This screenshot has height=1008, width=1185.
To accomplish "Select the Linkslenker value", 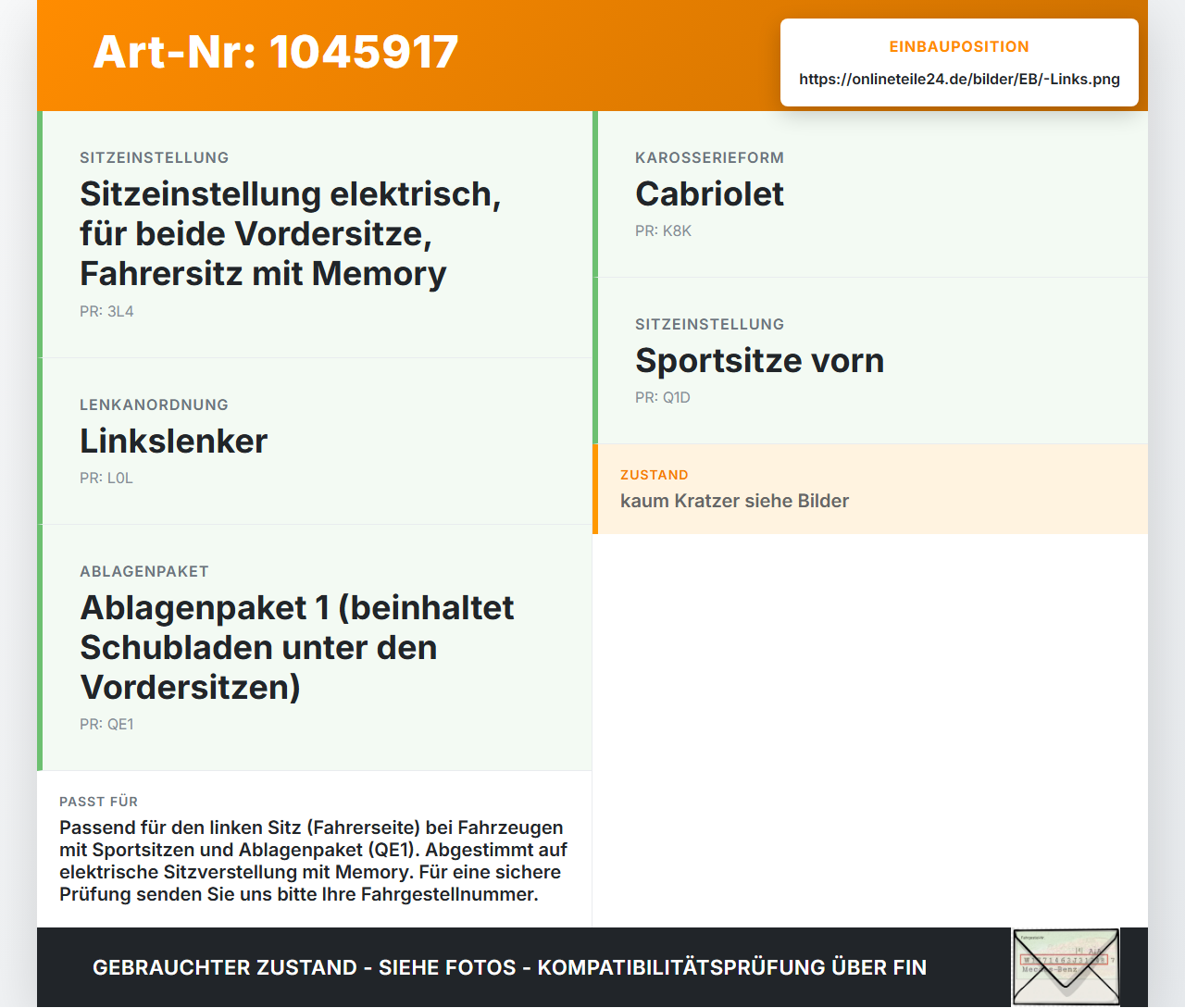I will coord(173,441).
